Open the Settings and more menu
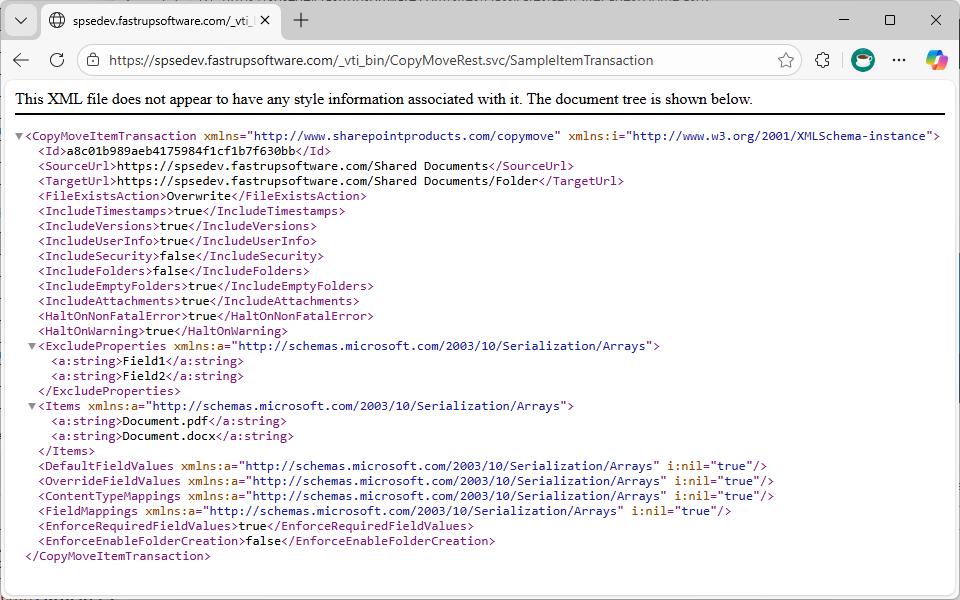 [898, 60]
